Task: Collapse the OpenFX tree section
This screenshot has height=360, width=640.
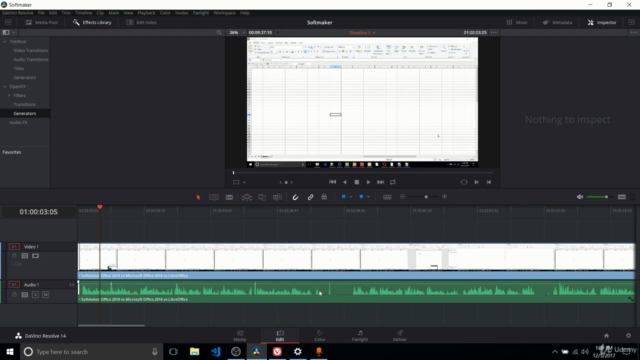Action: [5, 87]
